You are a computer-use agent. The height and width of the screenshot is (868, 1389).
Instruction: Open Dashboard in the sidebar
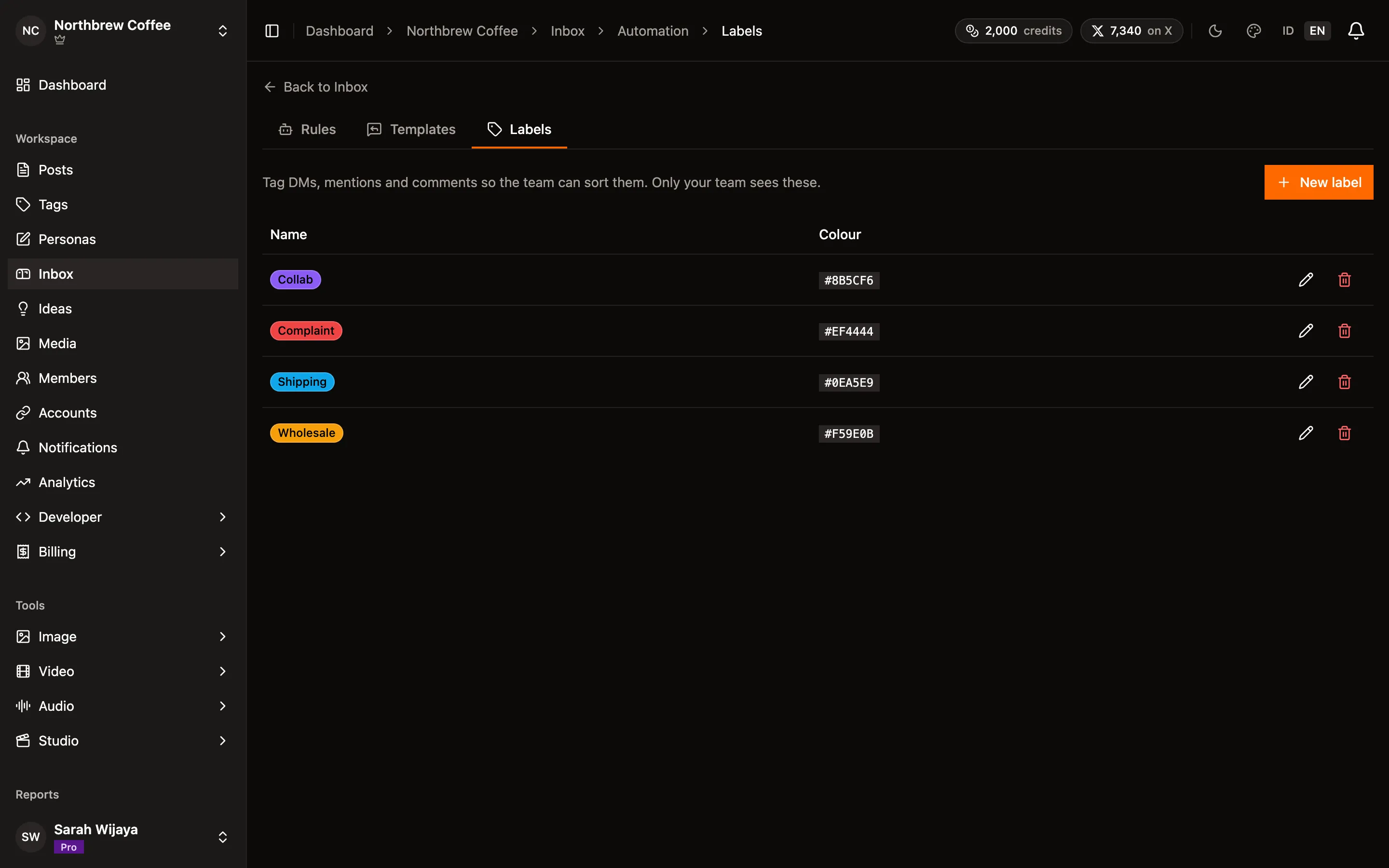coord(123,85)
